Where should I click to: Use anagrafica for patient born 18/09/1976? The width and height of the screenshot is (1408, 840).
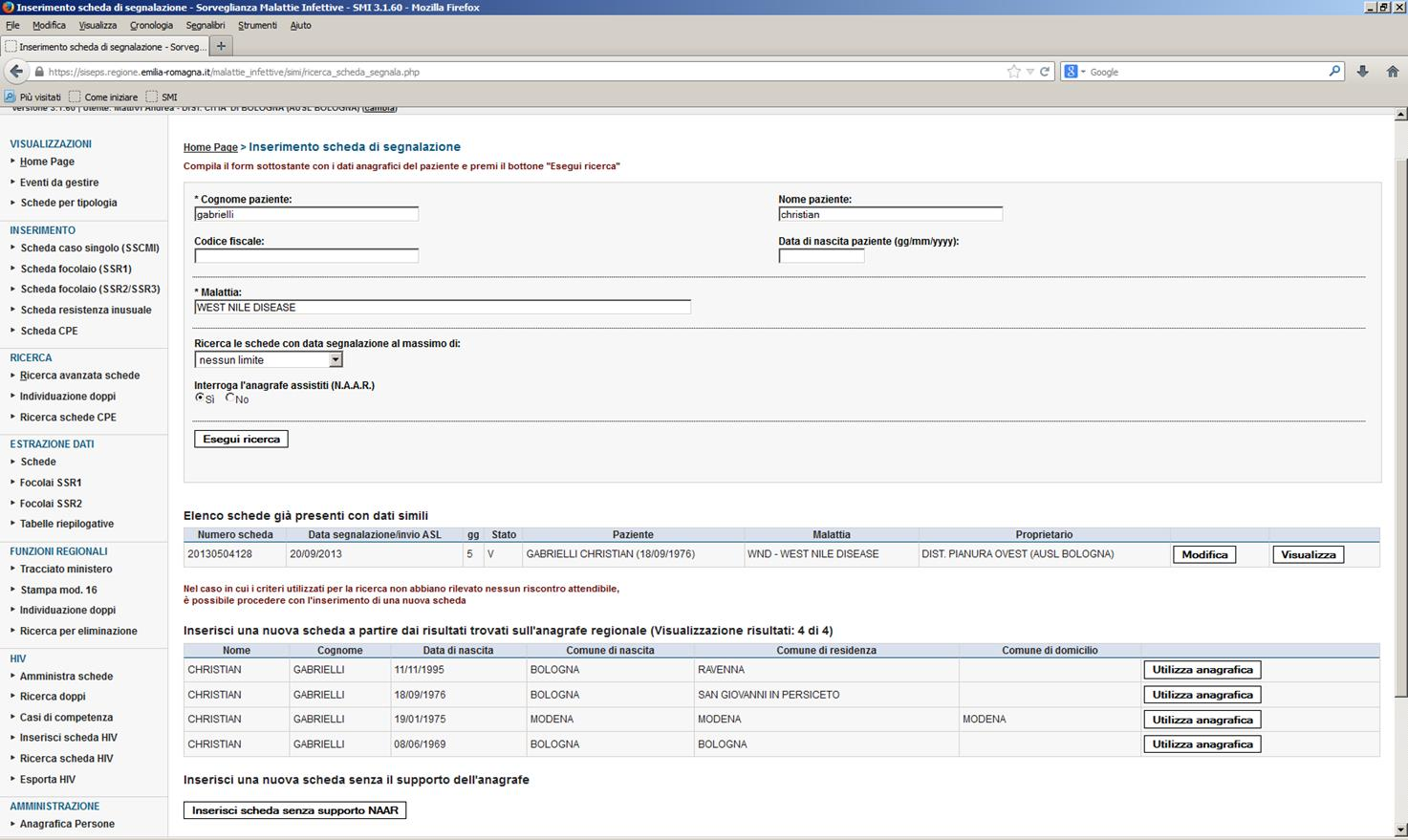point(1202,695)
